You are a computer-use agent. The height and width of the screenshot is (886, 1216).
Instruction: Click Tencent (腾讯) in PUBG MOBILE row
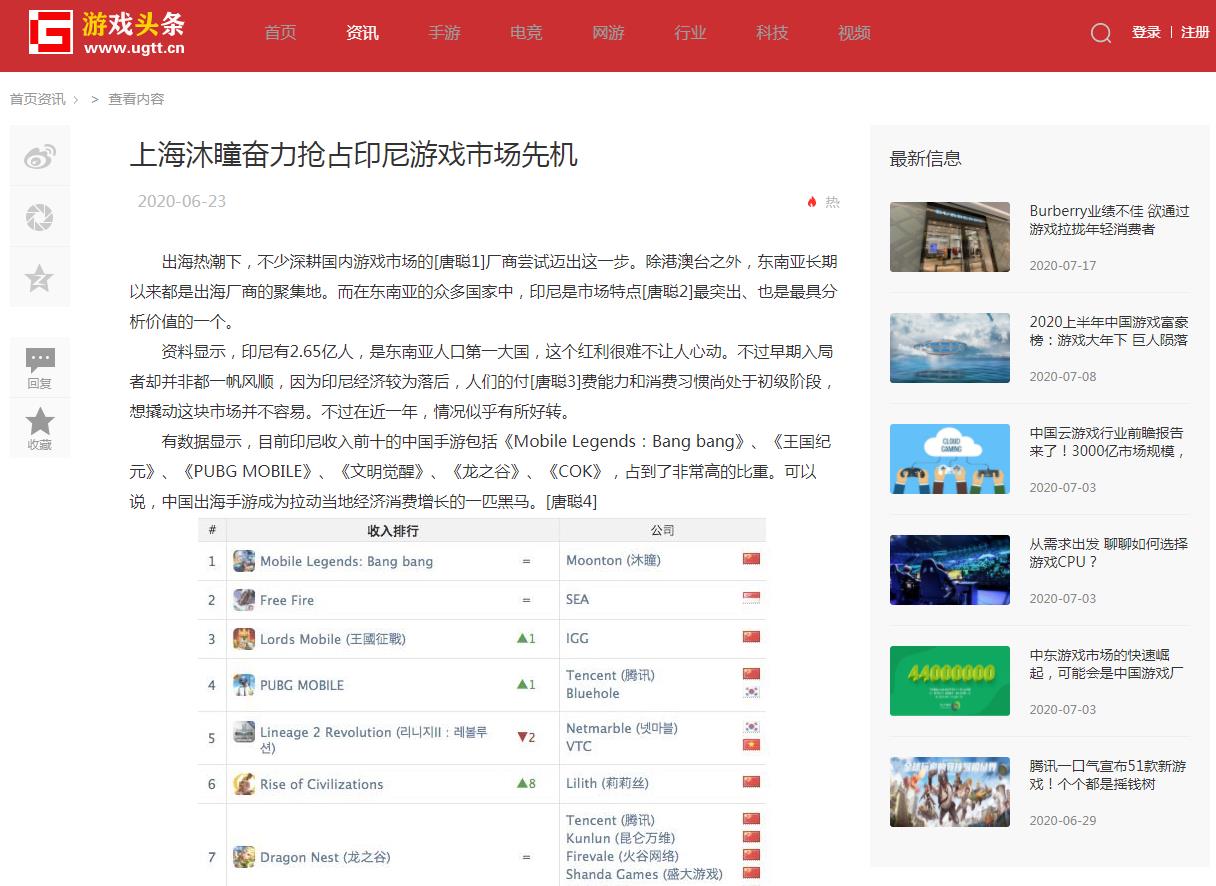click(610, 675)
